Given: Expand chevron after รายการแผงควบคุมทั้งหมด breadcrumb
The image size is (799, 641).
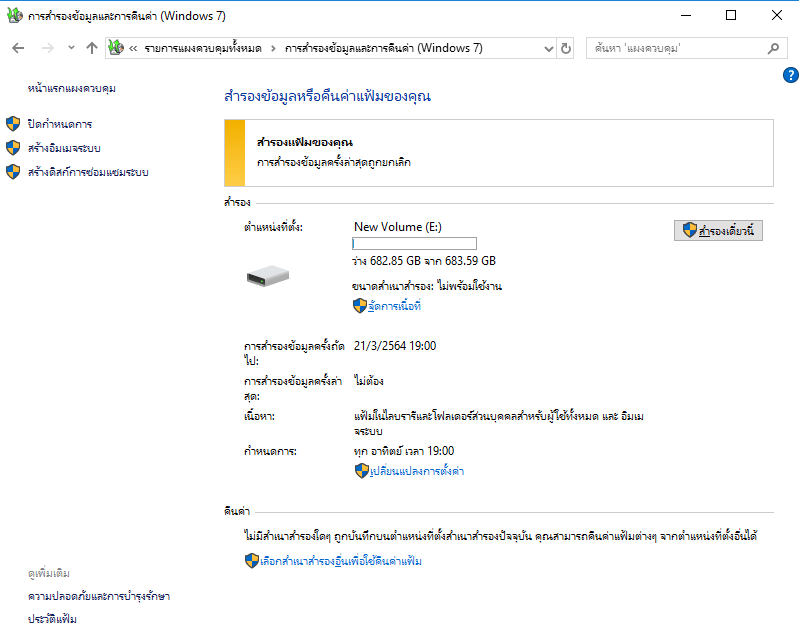Looking at the screenshot, I should pos(273,48).
